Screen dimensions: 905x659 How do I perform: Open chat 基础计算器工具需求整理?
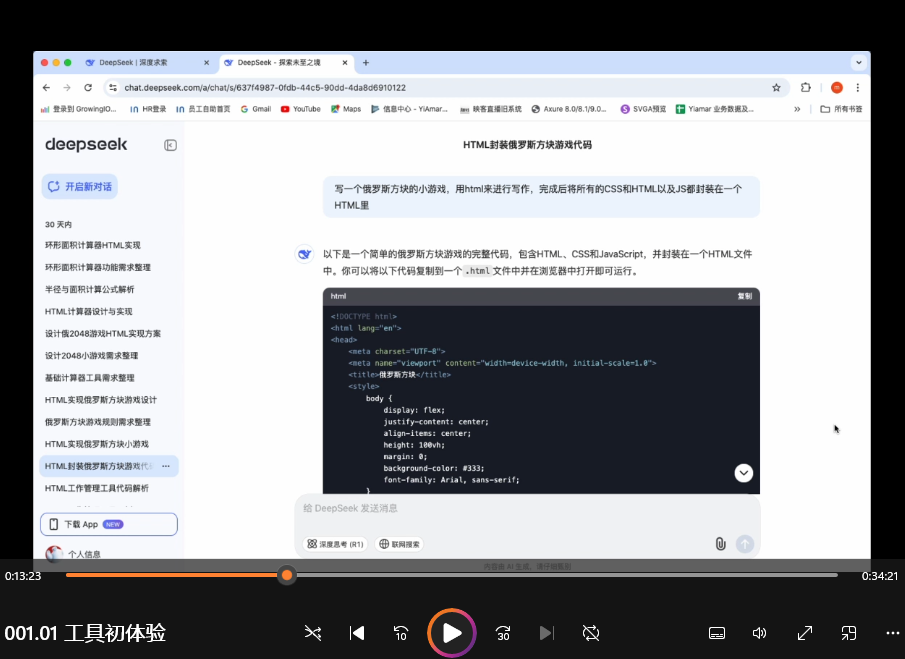click(89, 378)
